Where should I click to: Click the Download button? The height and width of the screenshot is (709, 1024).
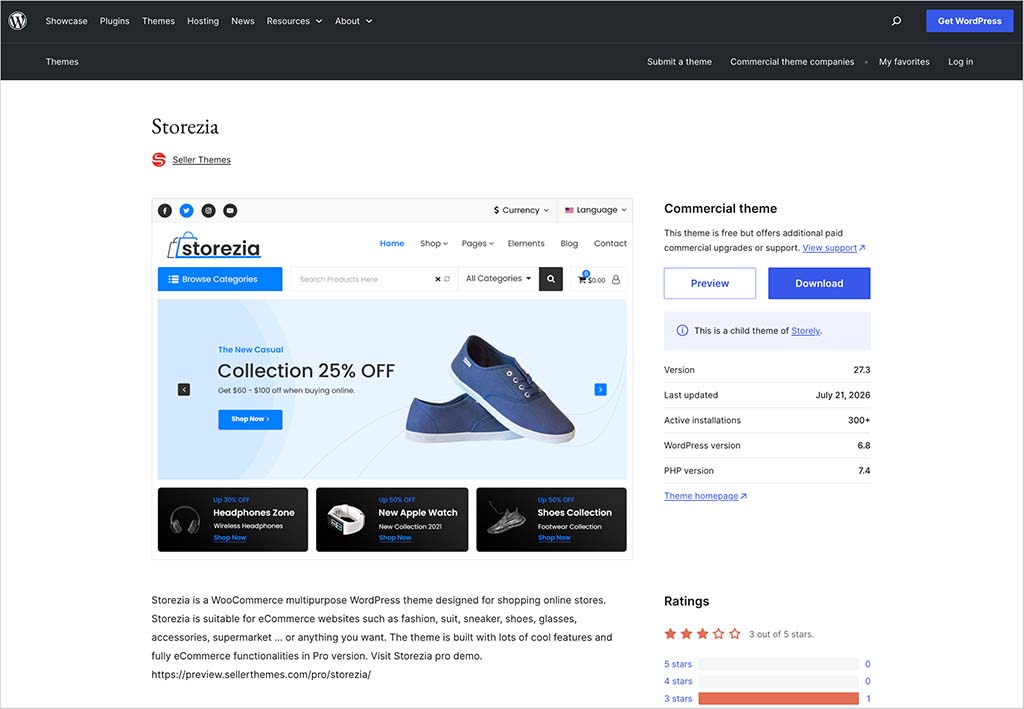(819, 283)
